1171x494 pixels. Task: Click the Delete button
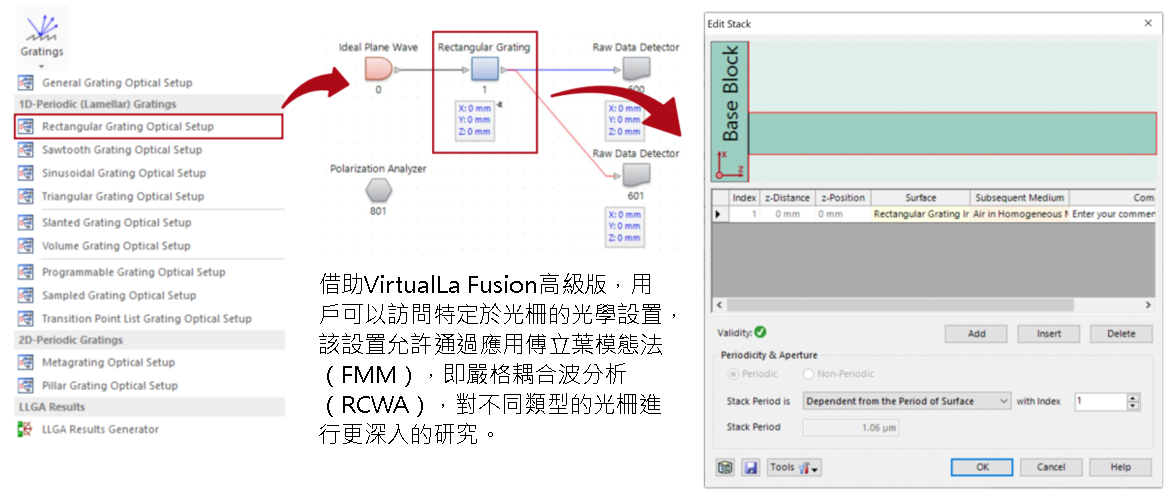[x=1121, y=334]
